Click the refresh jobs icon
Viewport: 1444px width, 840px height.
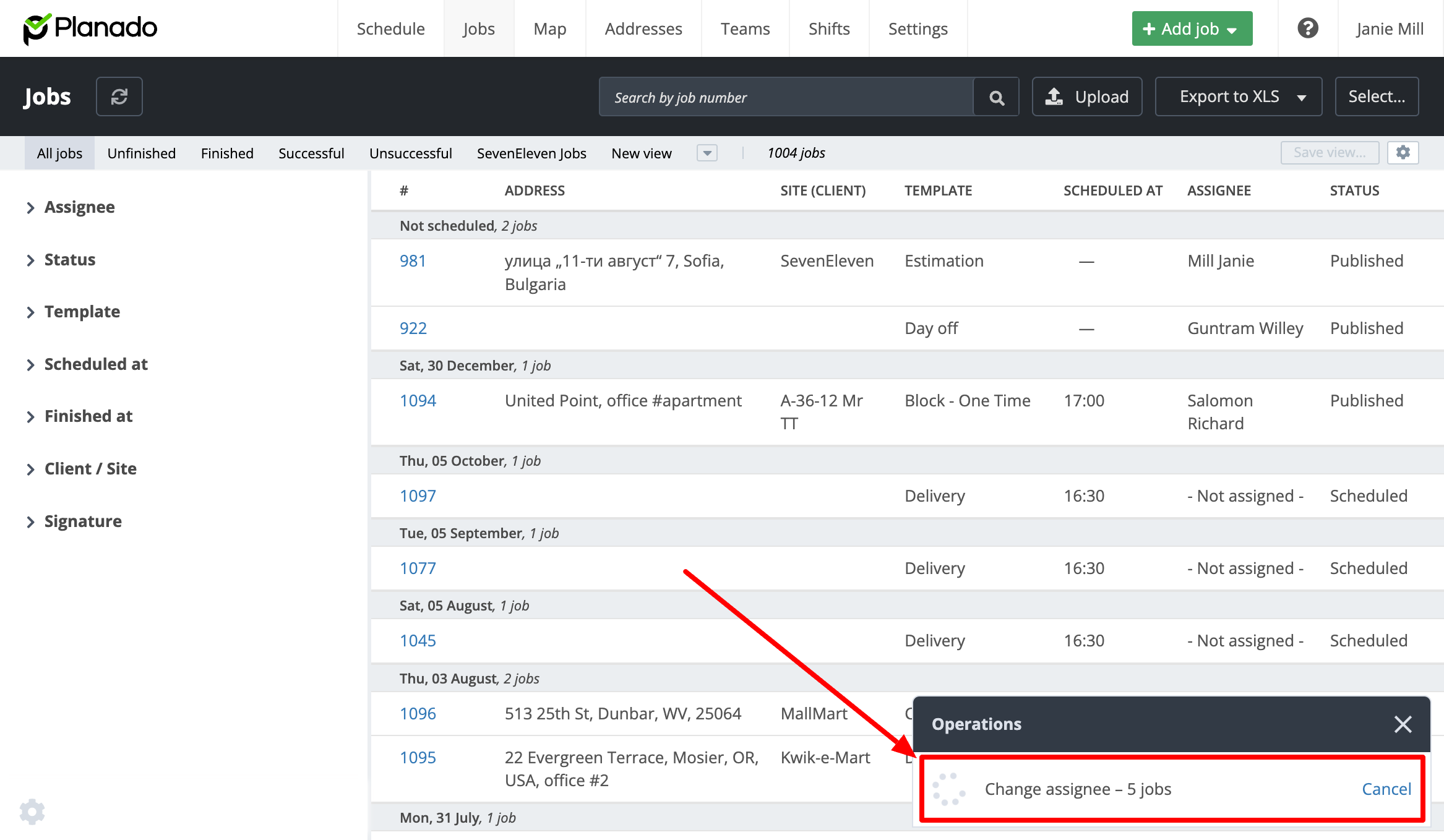click(119, 96)
